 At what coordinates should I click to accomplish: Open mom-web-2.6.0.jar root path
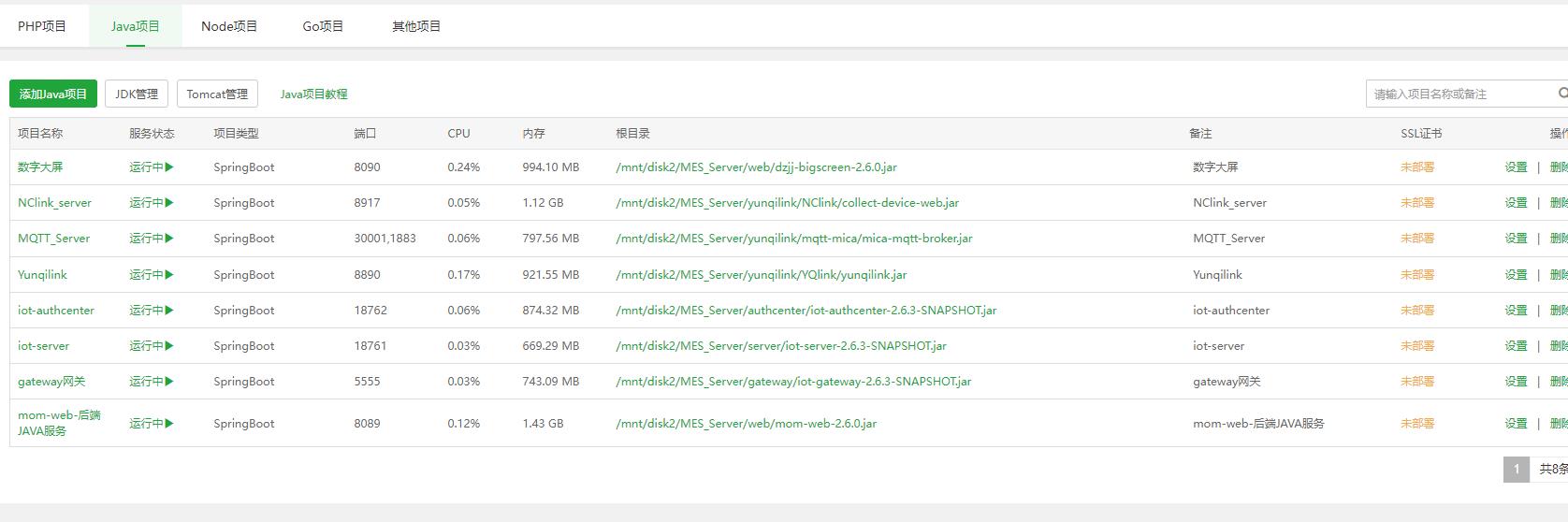point(746,423)
